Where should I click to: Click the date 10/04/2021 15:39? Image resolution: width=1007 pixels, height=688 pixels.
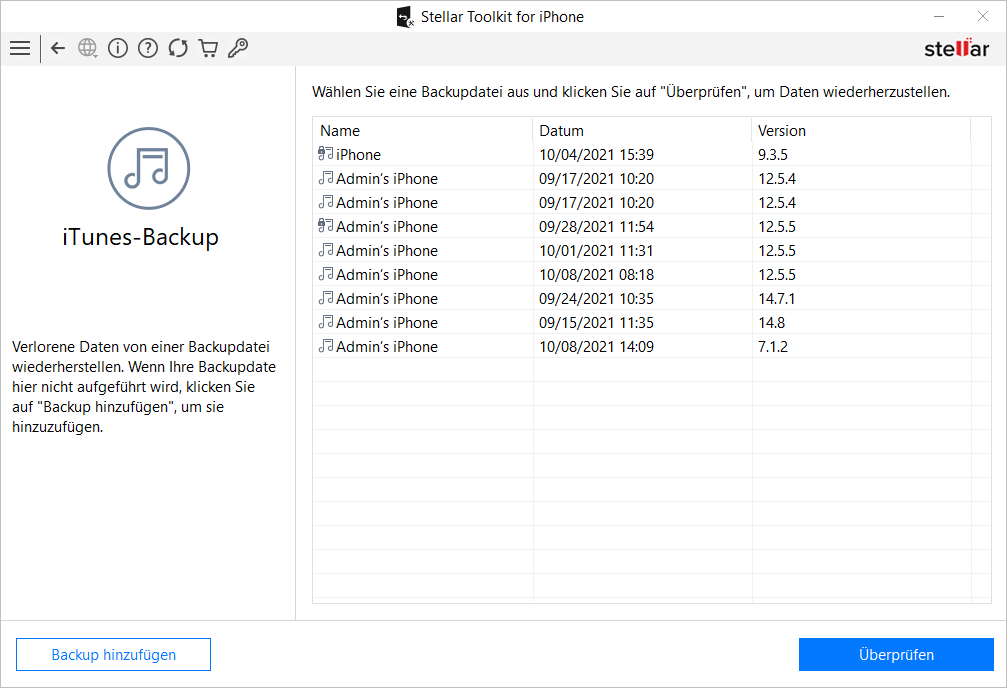(x=597, y=155)
